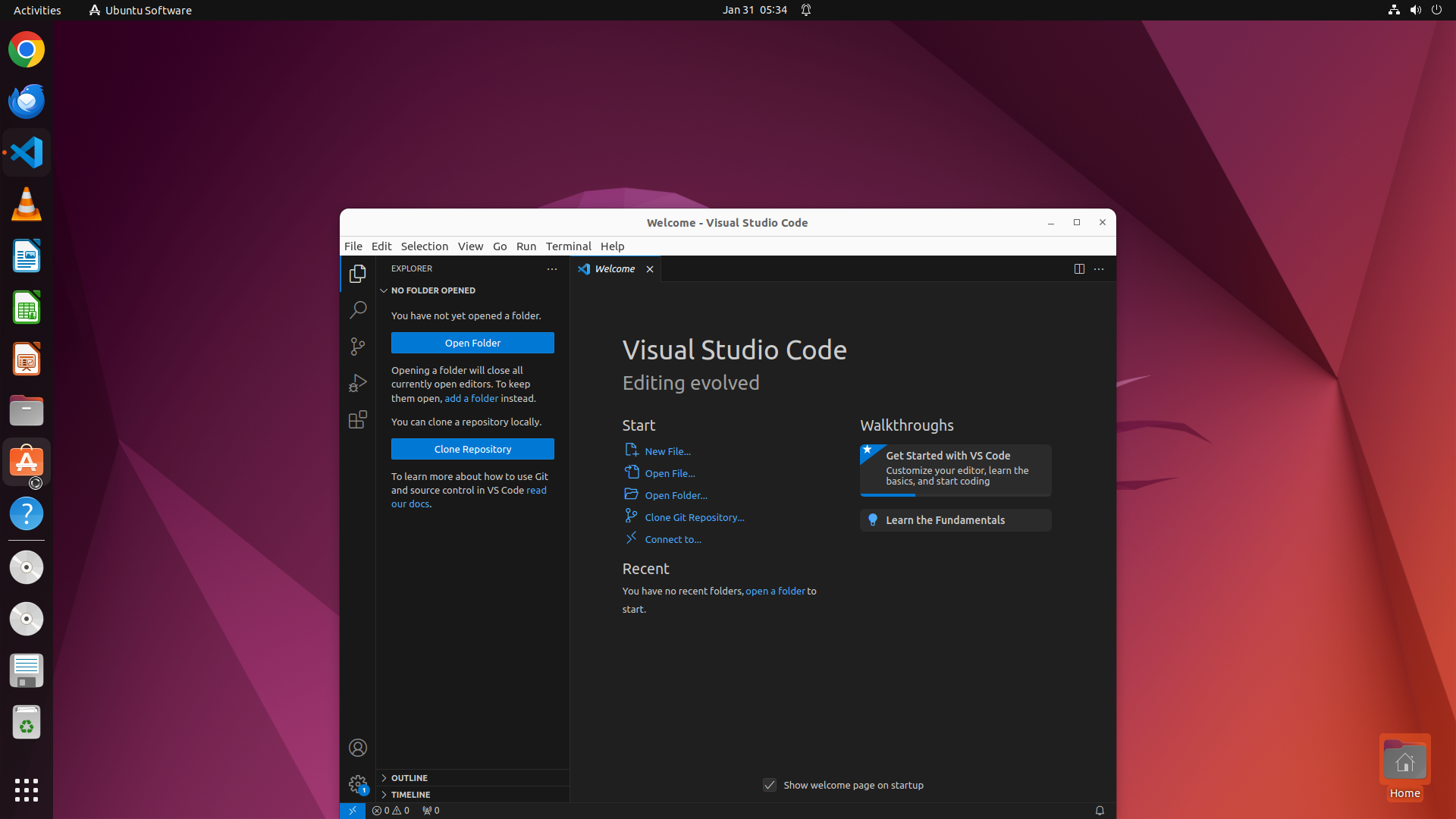Open VLC media player from the dock
The width and height of the screenshot is (1456, 819).
pyautogui.click(x=27, y=205)
